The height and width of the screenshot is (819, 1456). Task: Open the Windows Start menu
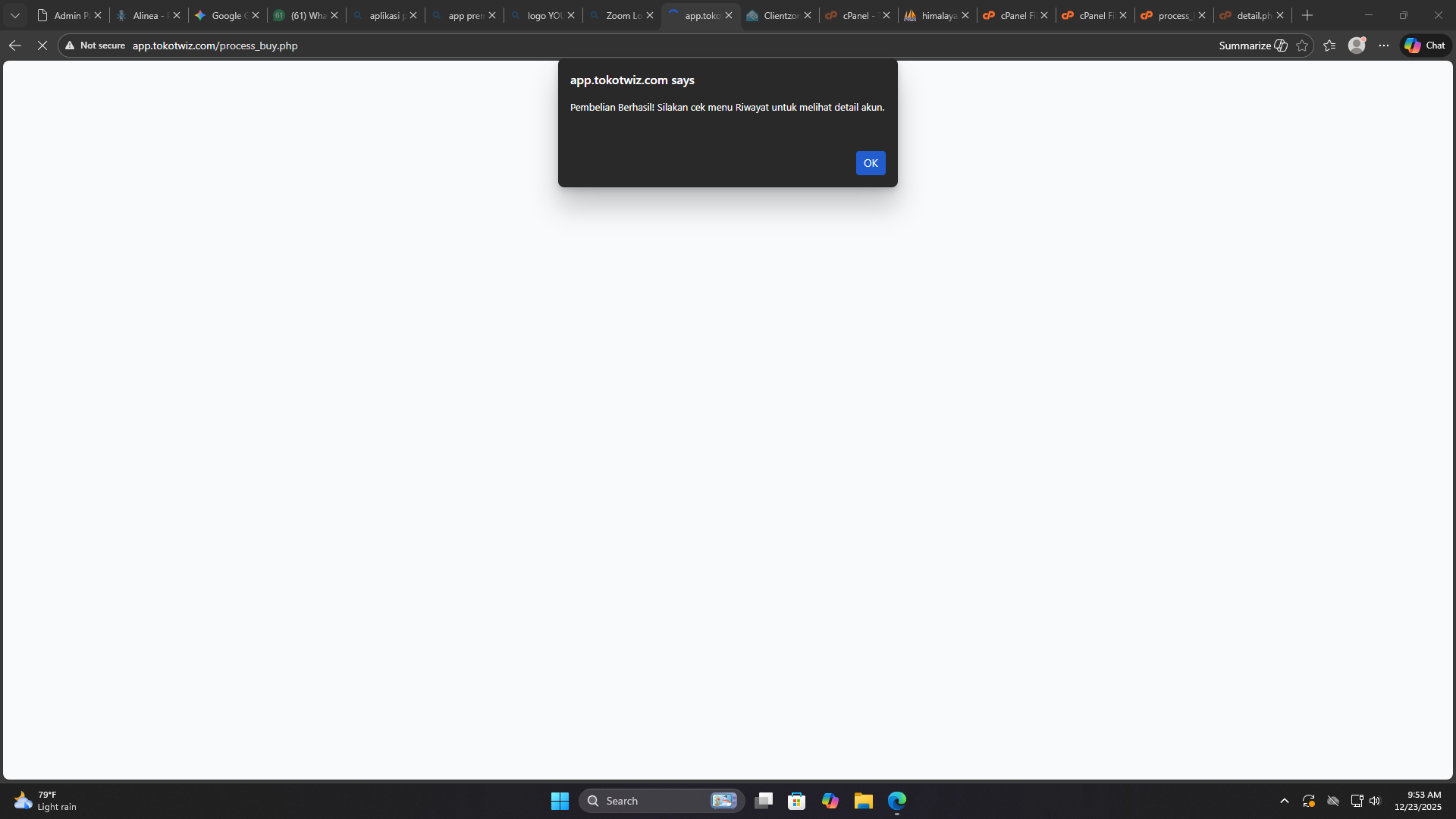[560, 801]
